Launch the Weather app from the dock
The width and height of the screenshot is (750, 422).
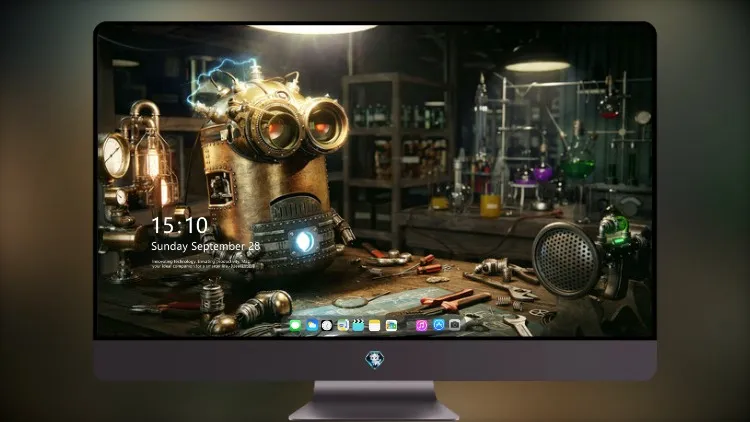(312, 325)
